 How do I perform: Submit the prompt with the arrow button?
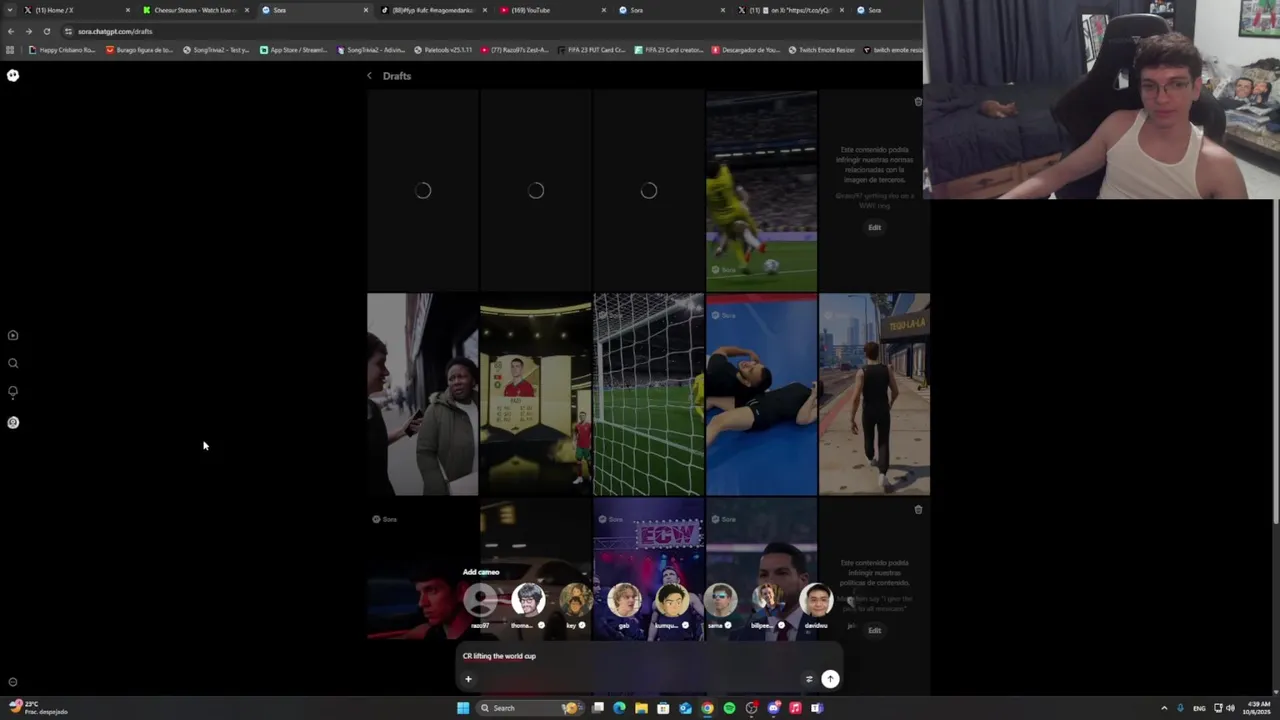[x=830, y=679]
